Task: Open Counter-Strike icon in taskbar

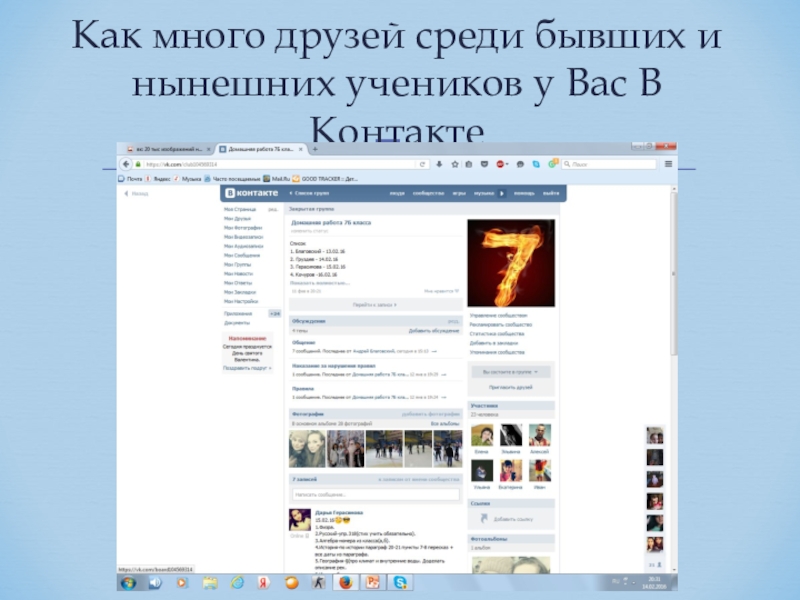Action: (x=318, y=583)
